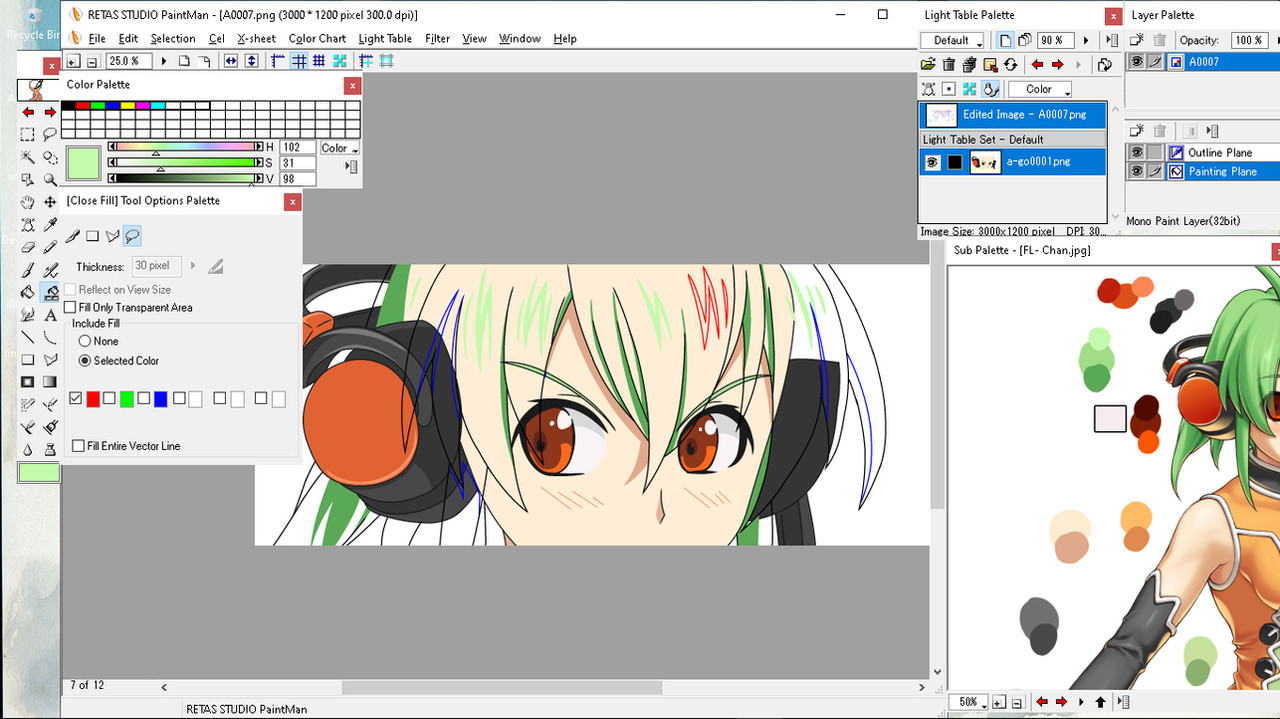Select the None radio option under Include Fill
This screenshot has height=719, width=1280.
(x=85, y=341)
